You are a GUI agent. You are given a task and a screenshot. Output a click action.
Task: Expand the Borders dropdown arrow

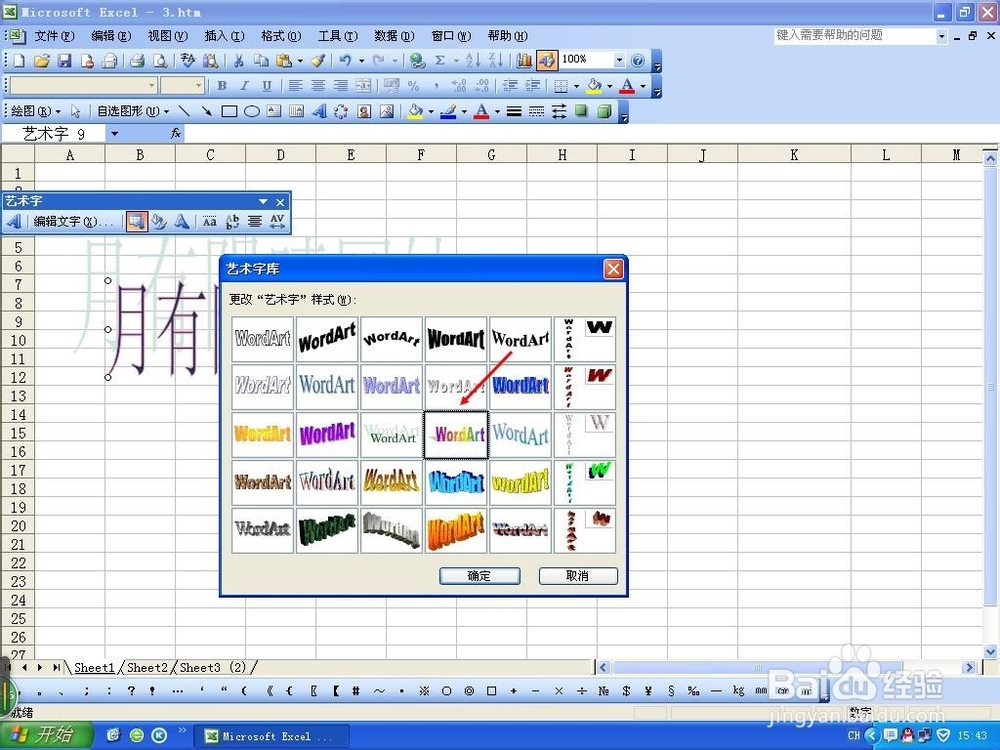point(577,85)
